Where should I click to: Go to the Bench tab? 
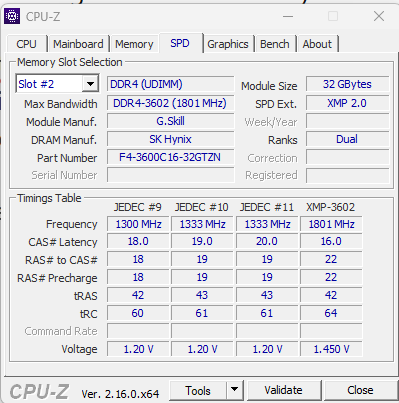[x=275, y=44]
